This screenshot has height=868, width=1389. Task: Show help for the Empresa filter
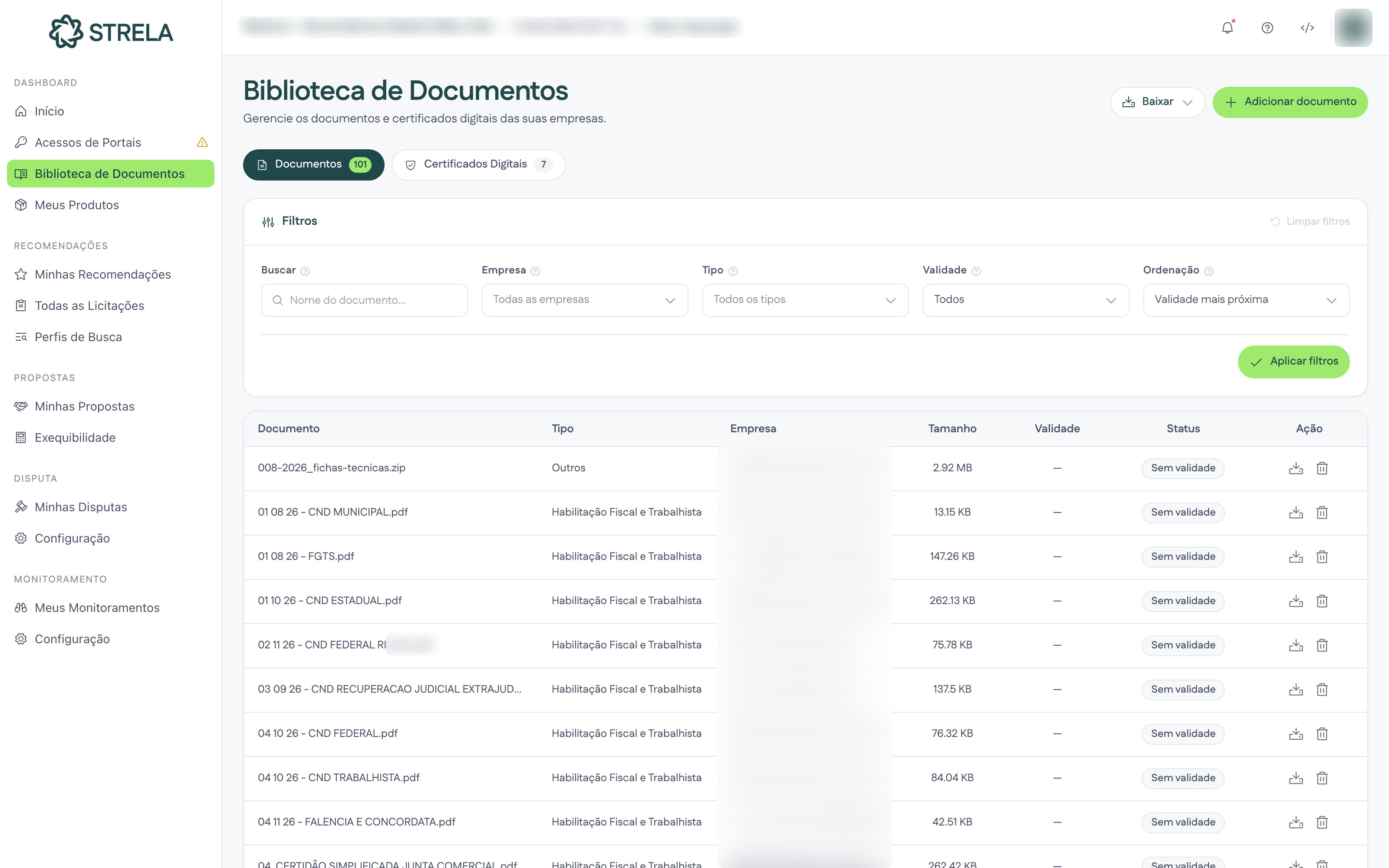(x=535, y=271)
